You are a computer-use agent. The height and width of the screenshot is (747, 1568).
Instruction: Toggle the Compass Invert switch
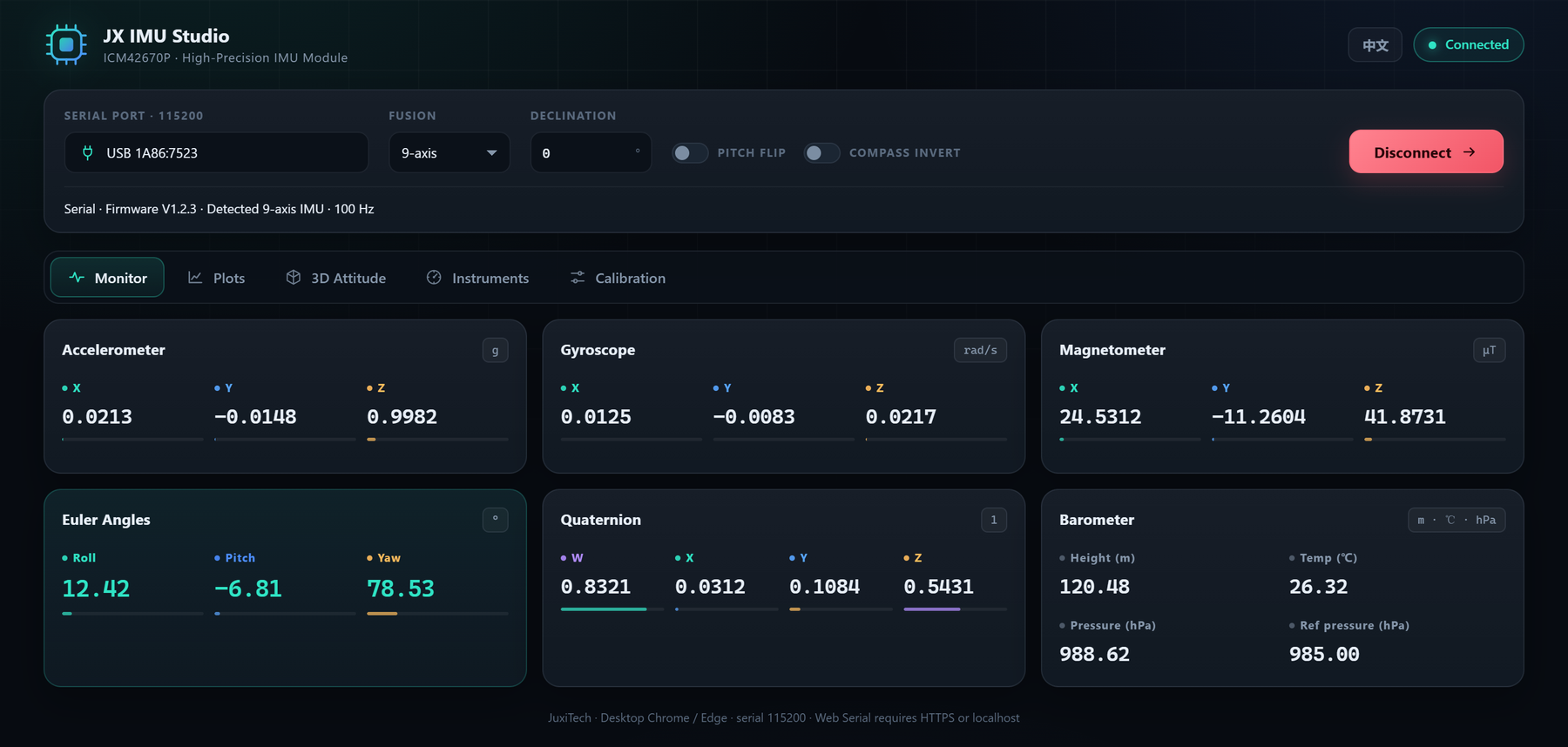[821, 152]
